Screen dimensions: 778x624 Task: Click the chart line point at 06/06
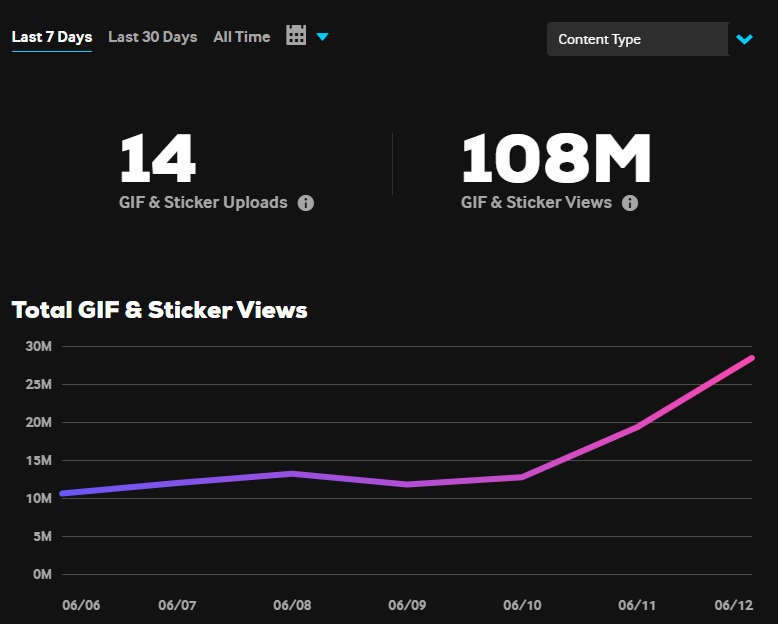point(63,494)
